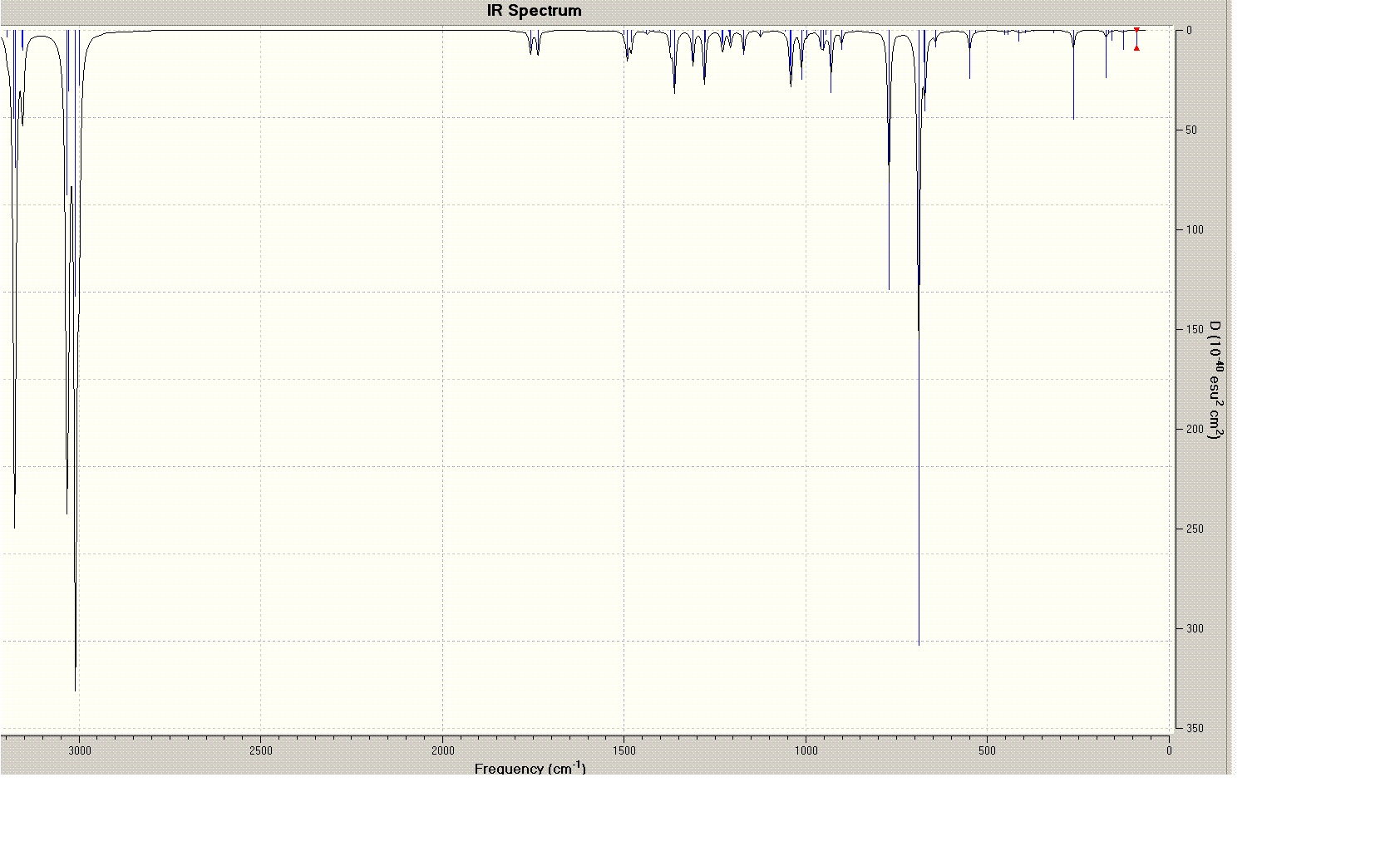Select the 100 tick on the D axis
1400x851 pixels.
[x=1195, y=229]
